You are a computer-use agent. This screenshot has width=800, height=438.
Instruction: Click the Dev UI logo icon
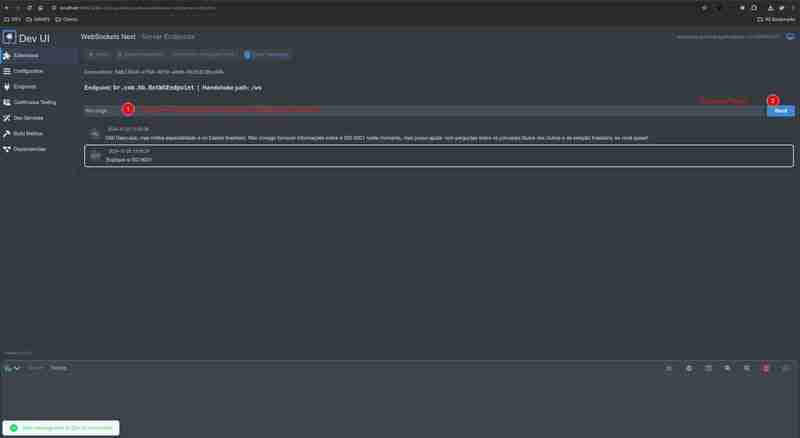(x=9, y=38)
